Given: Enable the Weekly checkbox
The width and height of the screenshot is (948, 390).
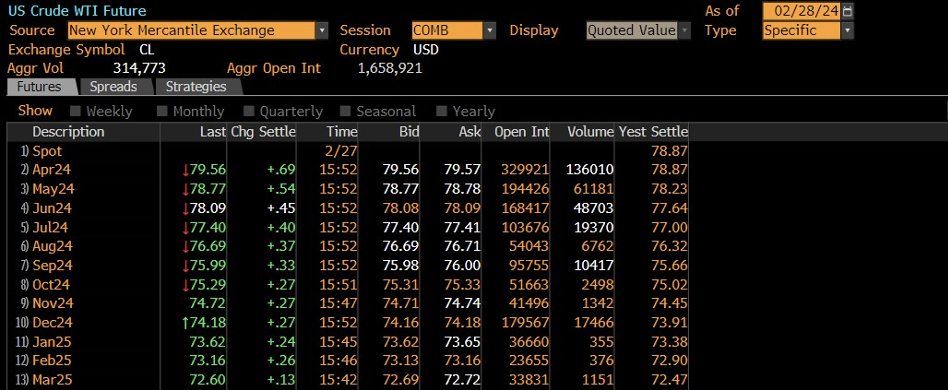Looking at the screenshot, I should click(x=76, y=111).
